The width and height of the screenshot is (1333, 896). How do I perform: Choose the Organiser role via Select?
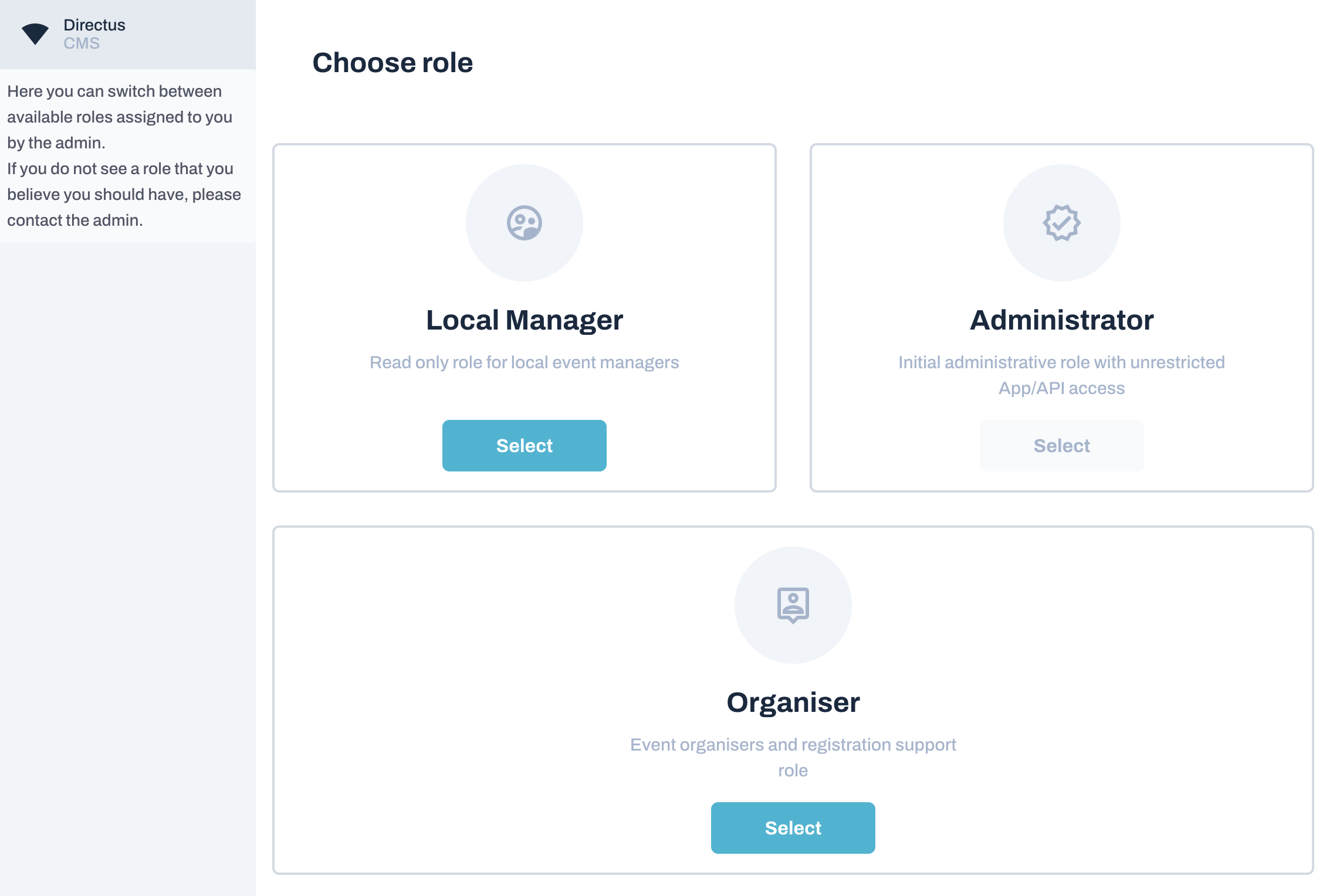(793, 828)
